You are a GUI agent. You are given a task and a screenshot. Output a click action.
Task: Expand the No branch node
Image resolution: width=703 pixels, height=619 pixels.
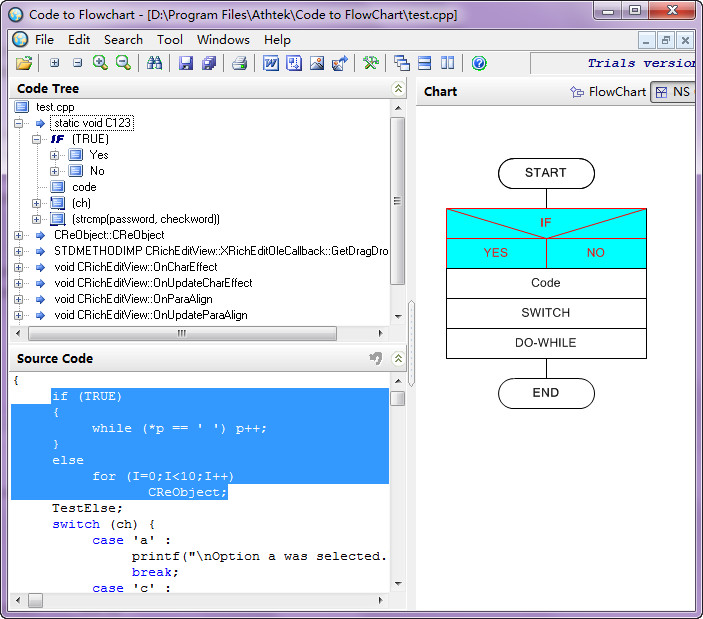(x=54, y=171)
